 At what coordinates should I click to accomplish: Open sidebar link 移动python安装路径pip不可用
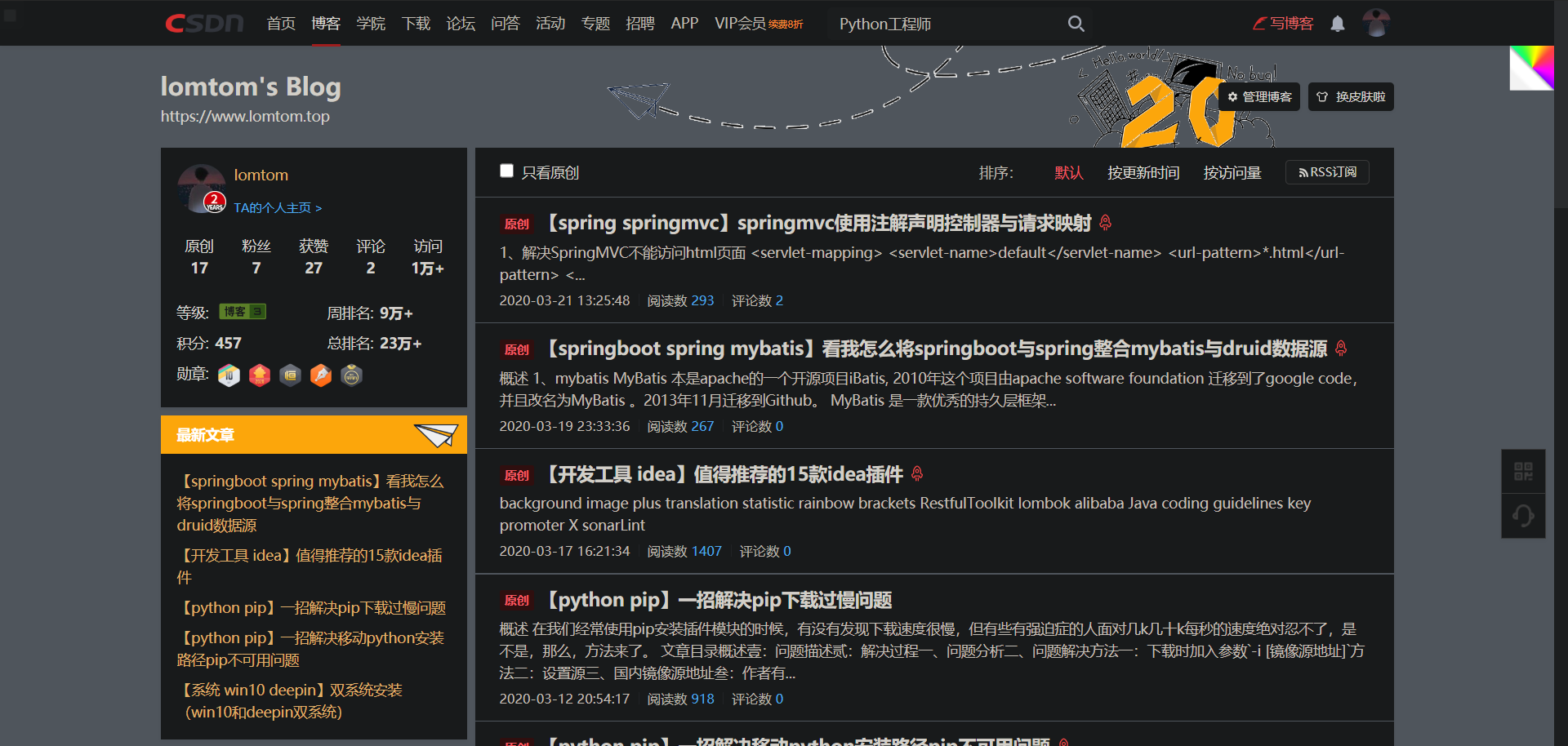tap(310, 649)
